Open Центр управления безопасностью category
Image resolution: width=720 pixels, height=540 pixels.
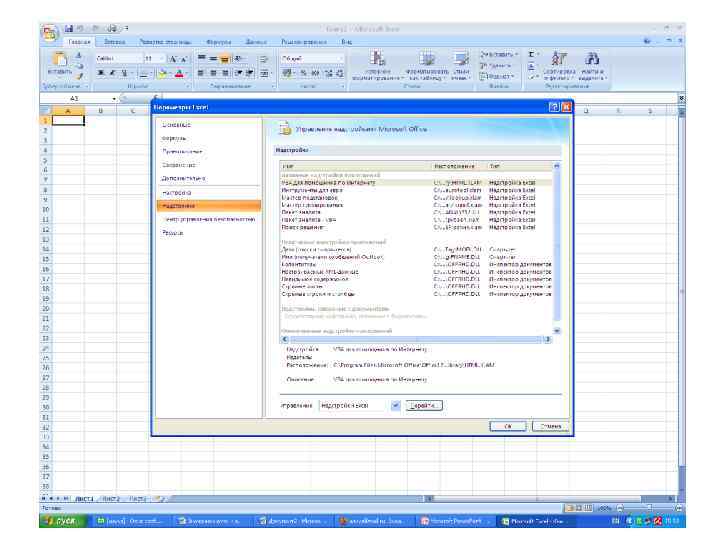pyautogui.click(x=208, y=219)
